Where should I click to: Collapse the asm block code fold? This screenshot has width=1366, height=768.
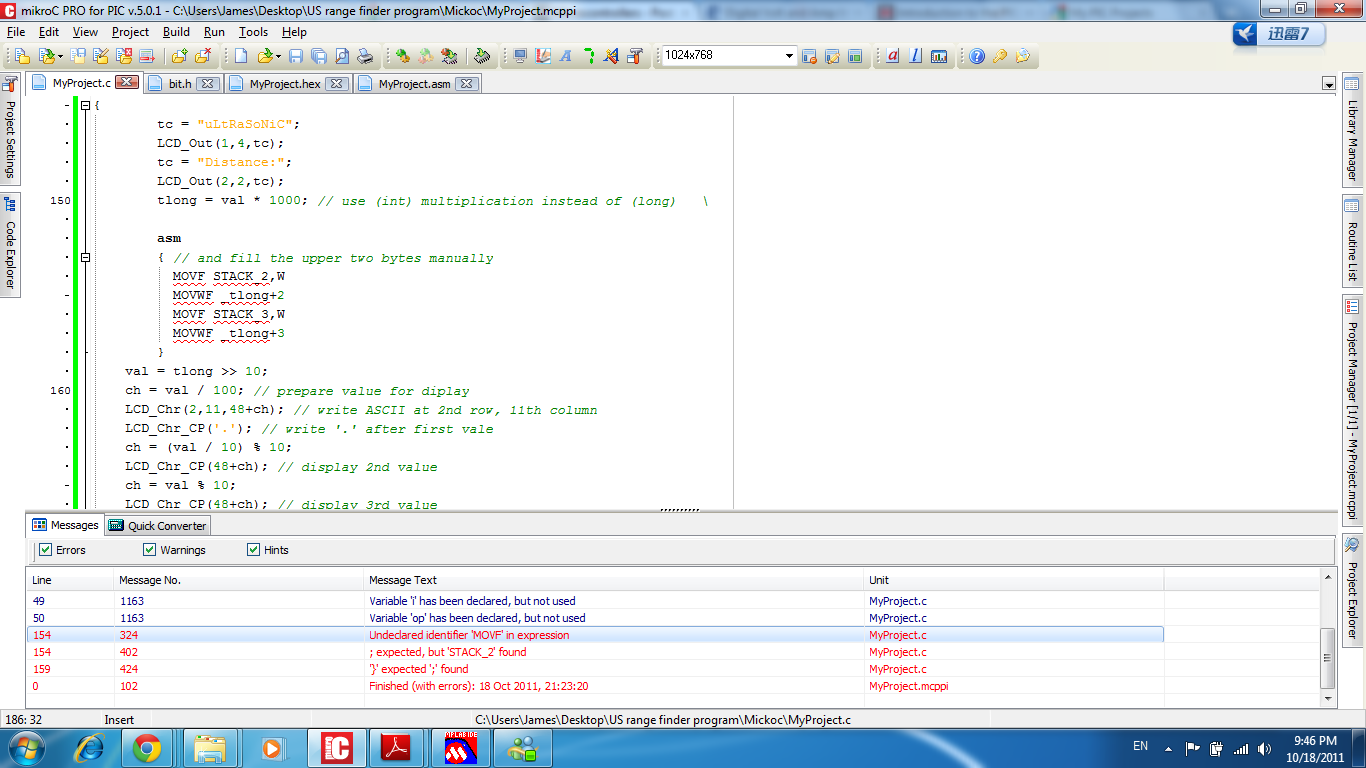(85, 258)
